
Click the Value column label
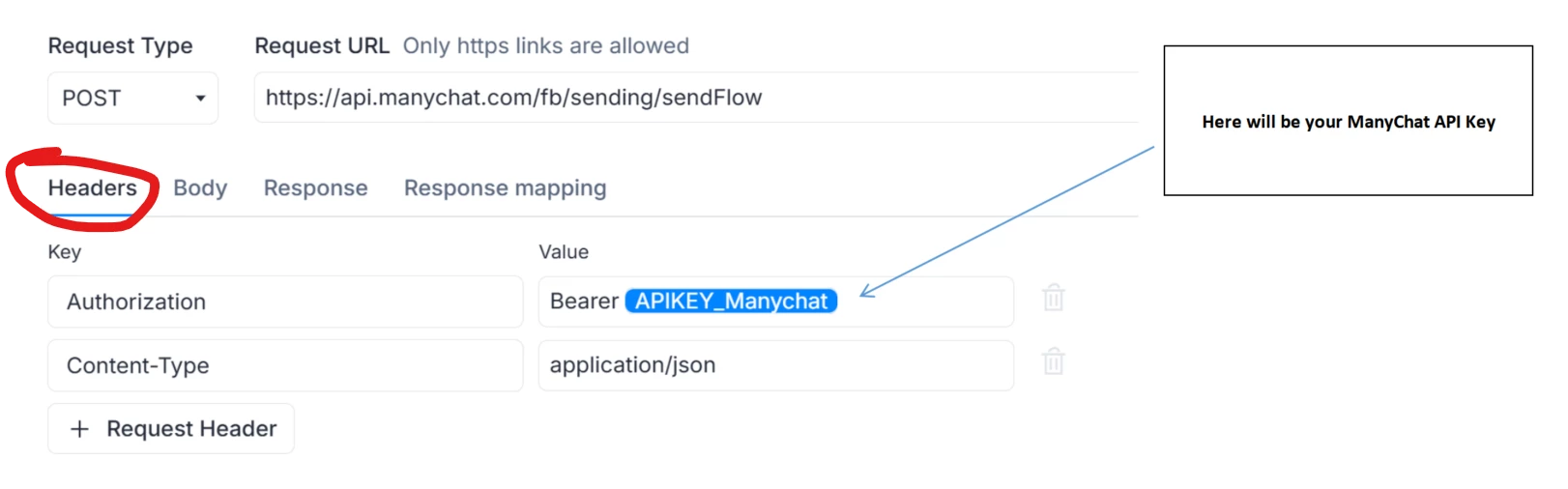tap(564, 252)
